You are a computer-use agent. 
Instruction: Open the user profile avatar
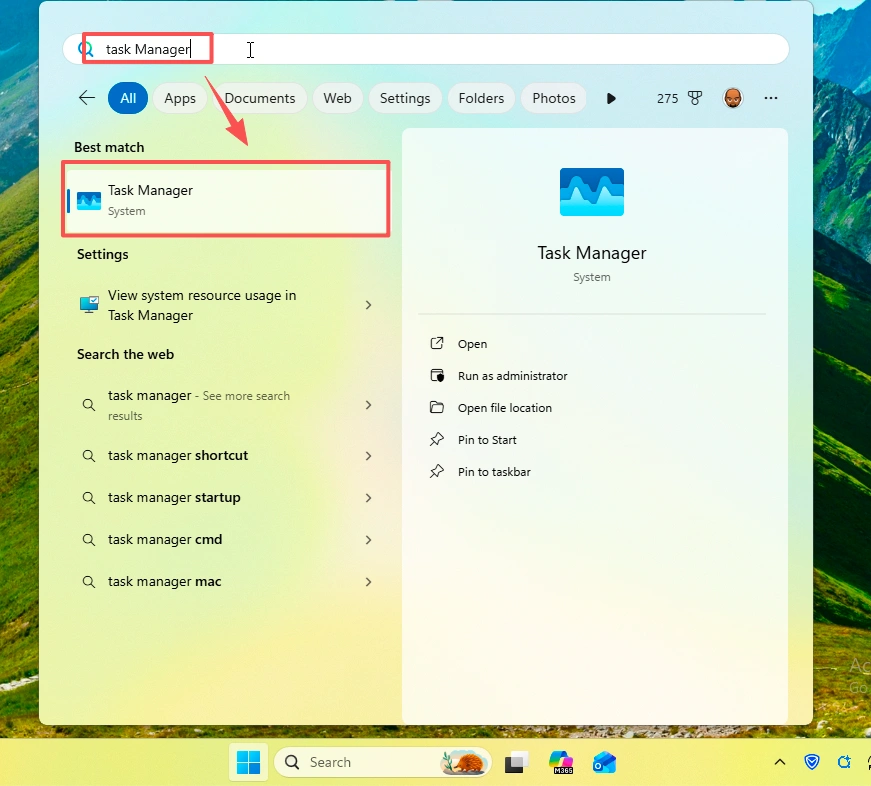pos(733,98)
